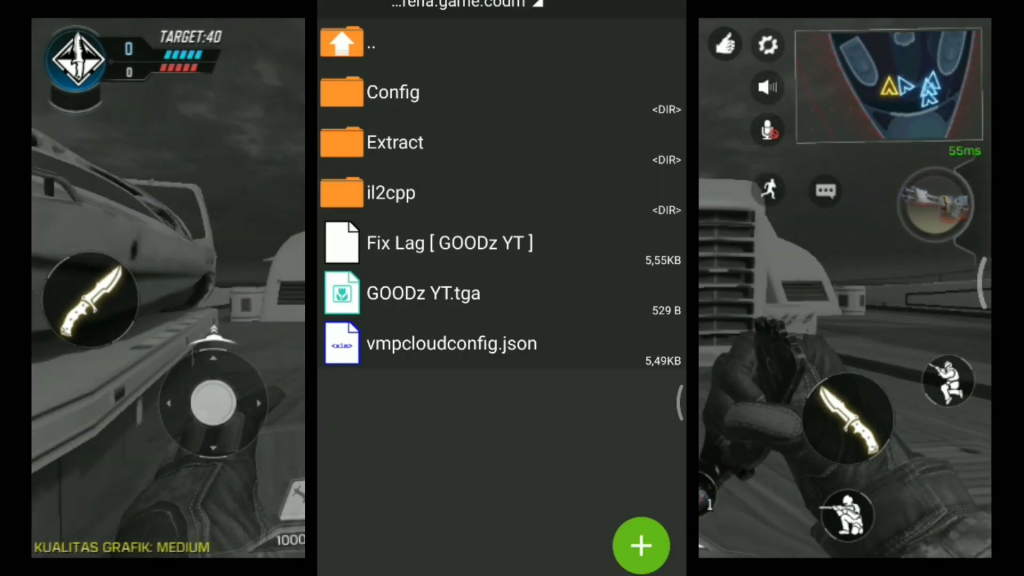Click the 529 B file size

pyautogui.click(x=666, y=310)
